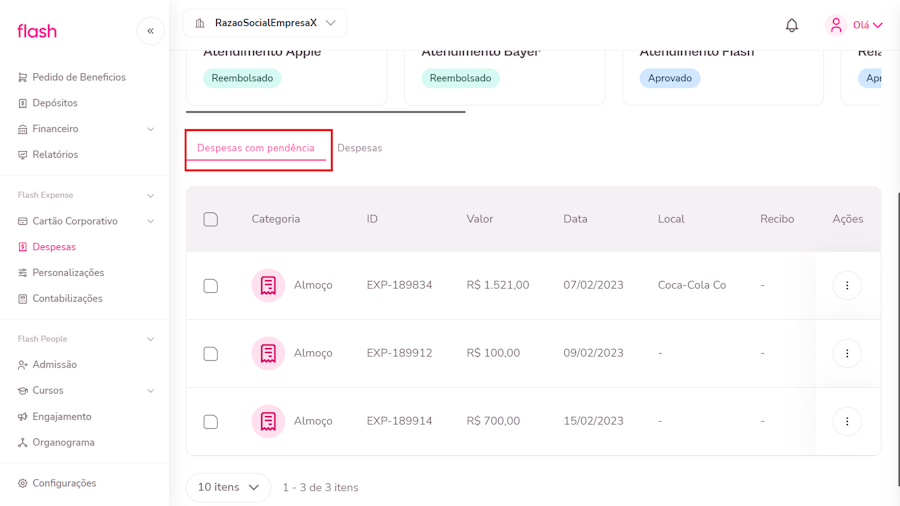
Task: Open Depósitos in sidebar
Action: (x=55, y=103)
